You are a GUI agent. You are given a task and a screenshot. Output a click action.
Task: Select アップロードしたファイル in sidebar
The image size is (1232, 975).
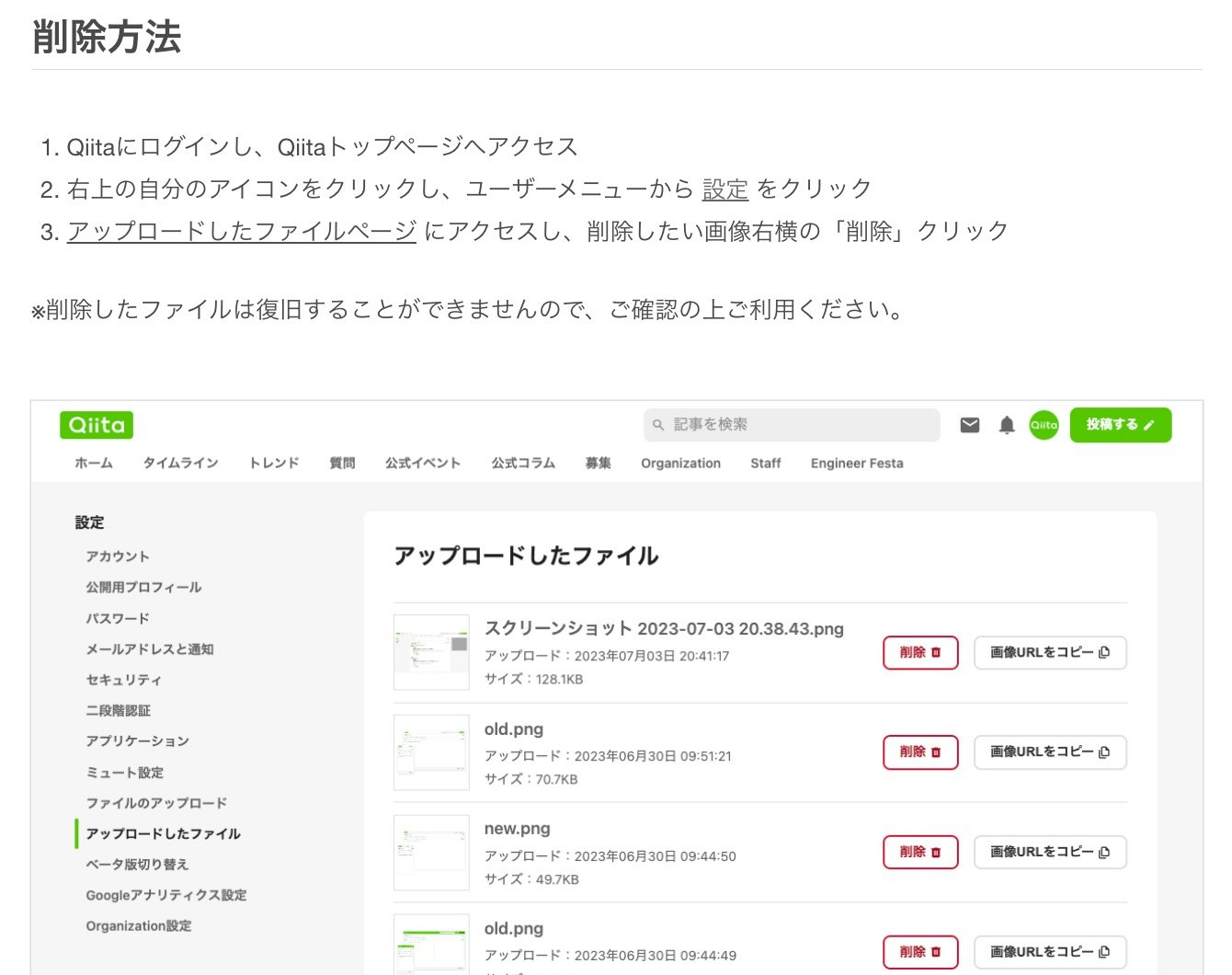(x=164, y=834)
